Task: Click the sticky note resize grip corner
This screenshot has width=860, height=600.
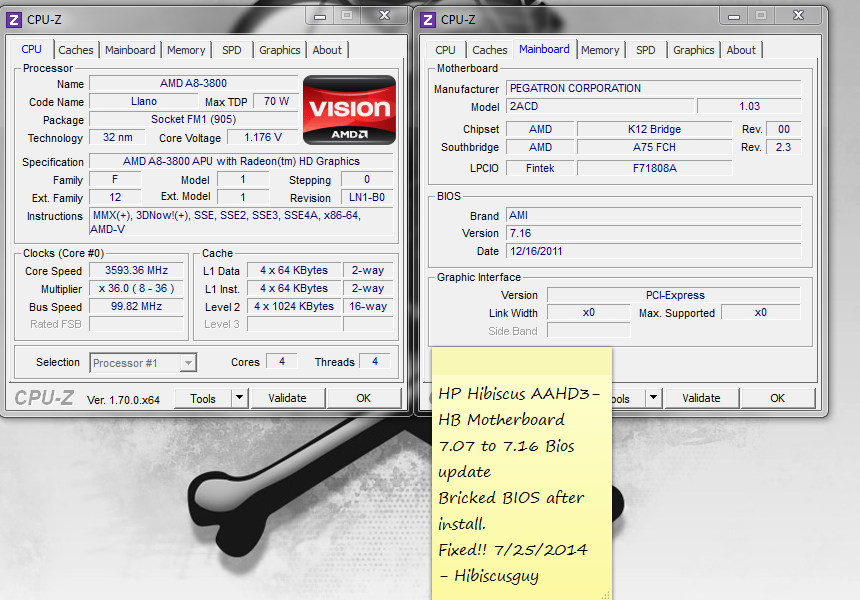Action: coord(606,595)
